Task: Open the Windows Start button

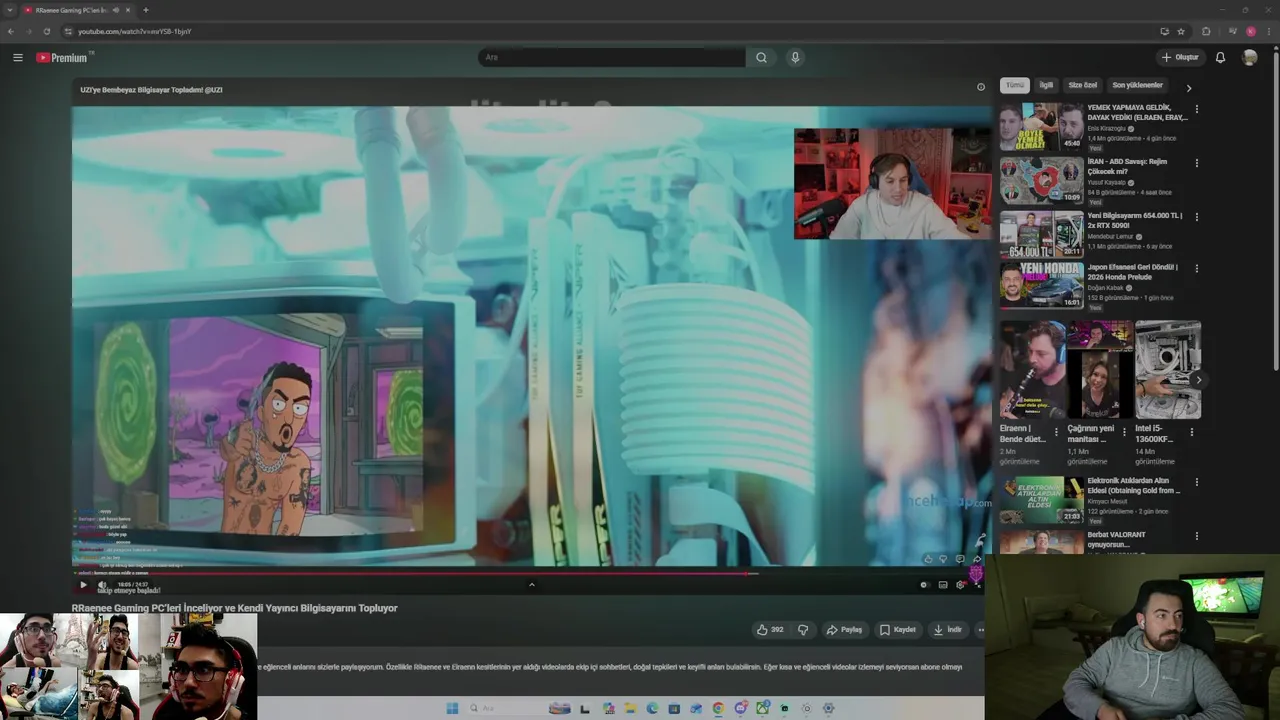Action: tap(452, 708)
